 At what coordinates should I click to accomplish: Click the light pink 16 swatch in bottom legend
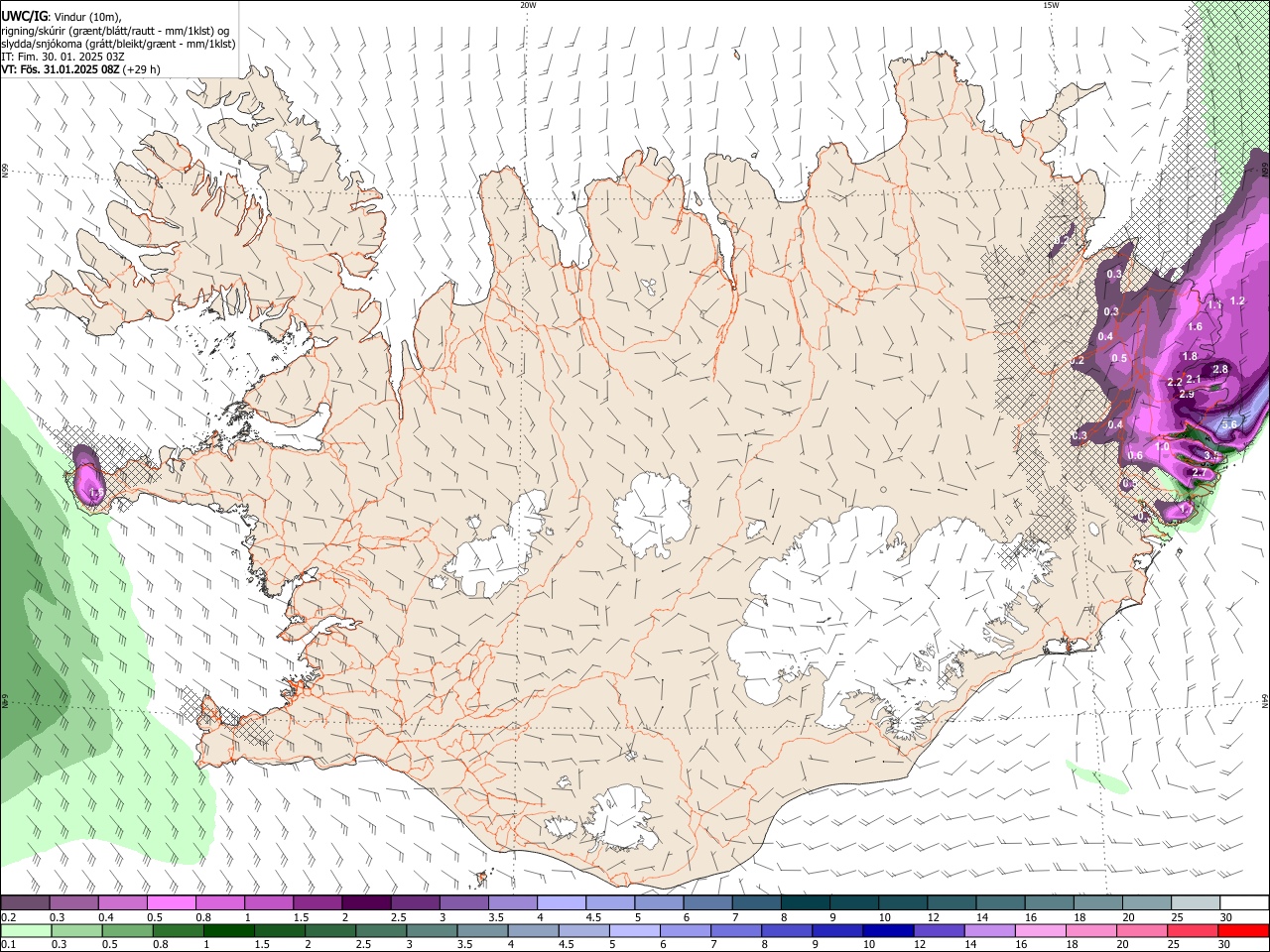coord(1041,930)
